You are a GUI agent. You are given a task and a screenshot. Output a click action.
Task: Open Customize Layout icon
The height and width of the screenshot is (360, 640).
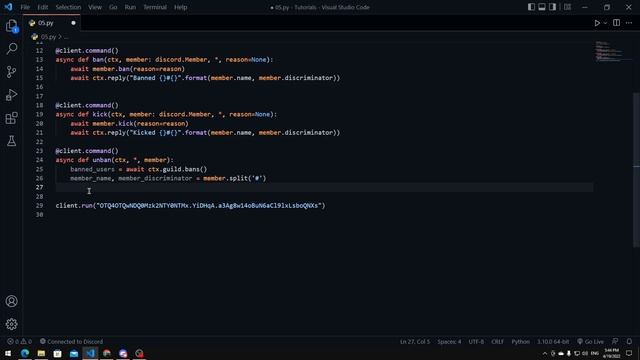tap(567, 7)
